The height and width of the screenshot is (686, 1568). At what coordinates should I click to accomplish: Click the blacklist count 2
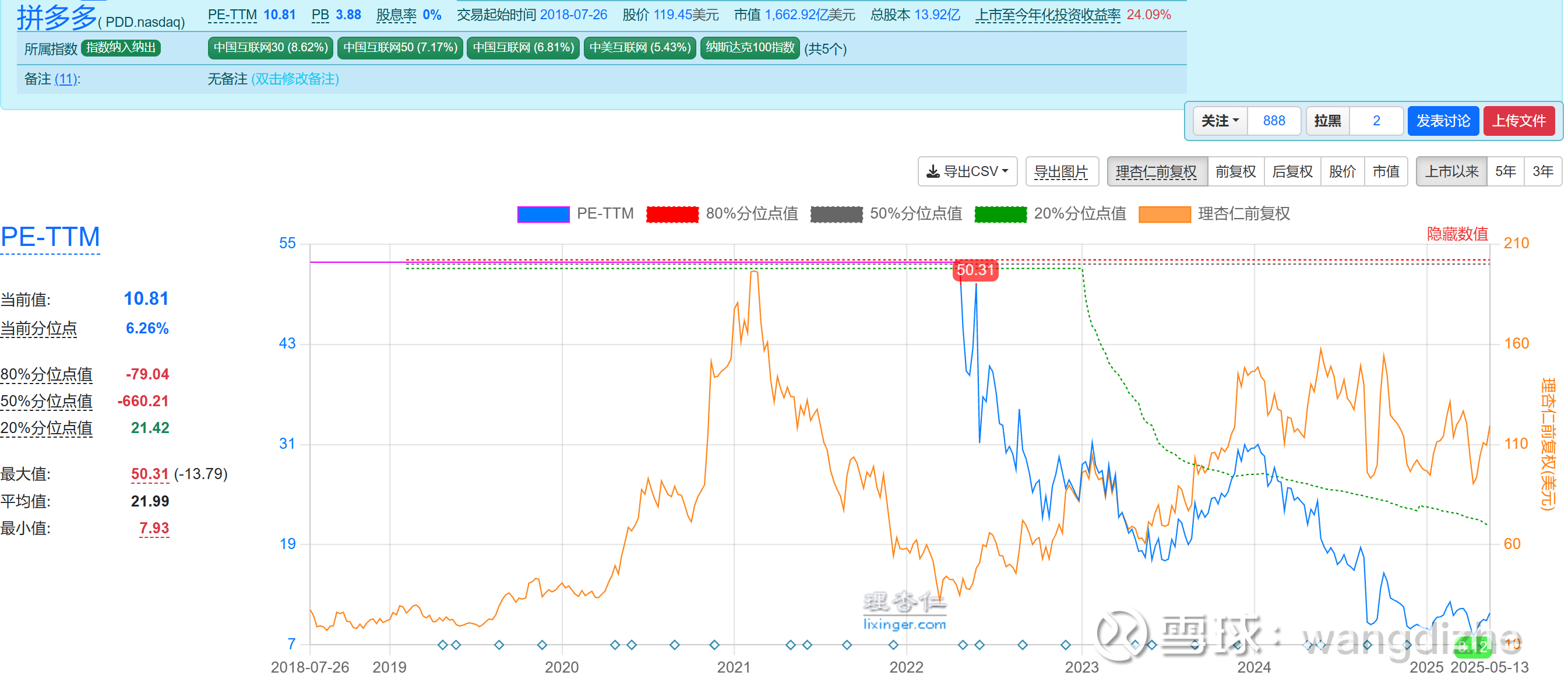click(1376, 121)
